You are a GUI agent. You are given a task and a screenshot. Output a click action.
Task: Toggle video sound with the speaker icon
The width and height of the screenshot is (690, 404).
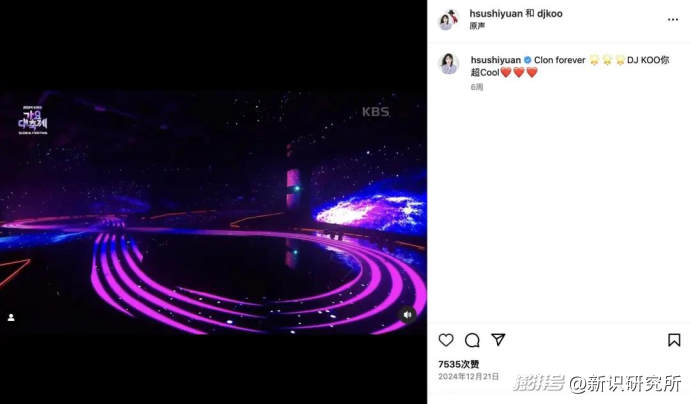[407, 315]
